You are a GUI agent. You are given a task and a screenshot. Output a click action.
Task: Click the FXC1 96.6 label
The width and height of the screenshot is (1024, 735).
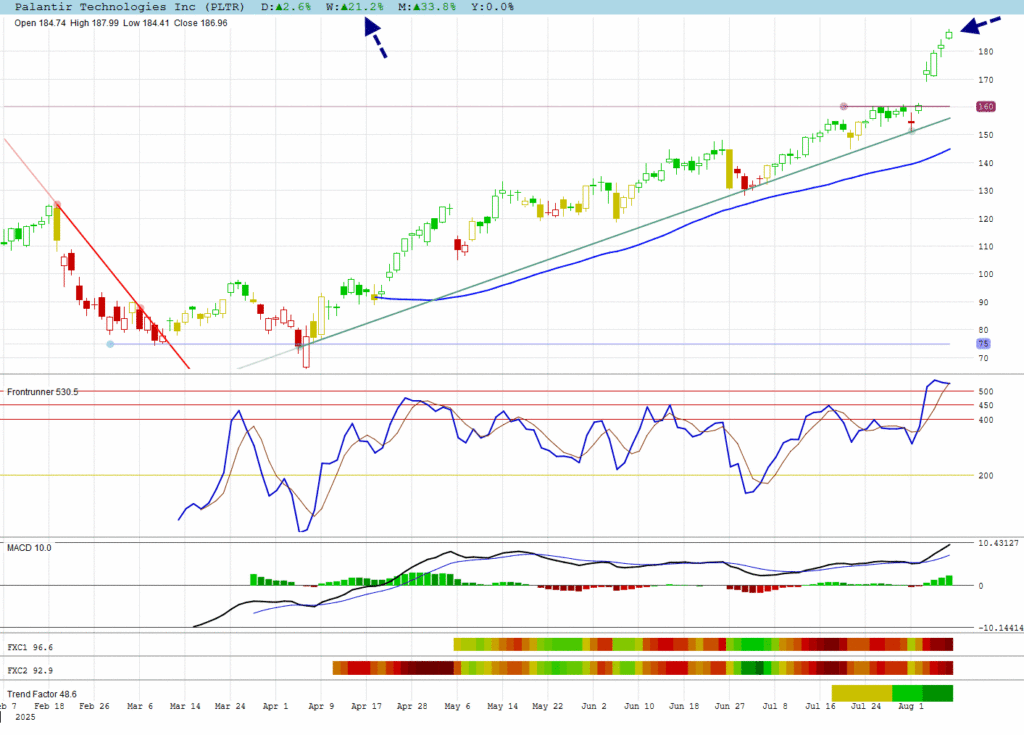30,647
